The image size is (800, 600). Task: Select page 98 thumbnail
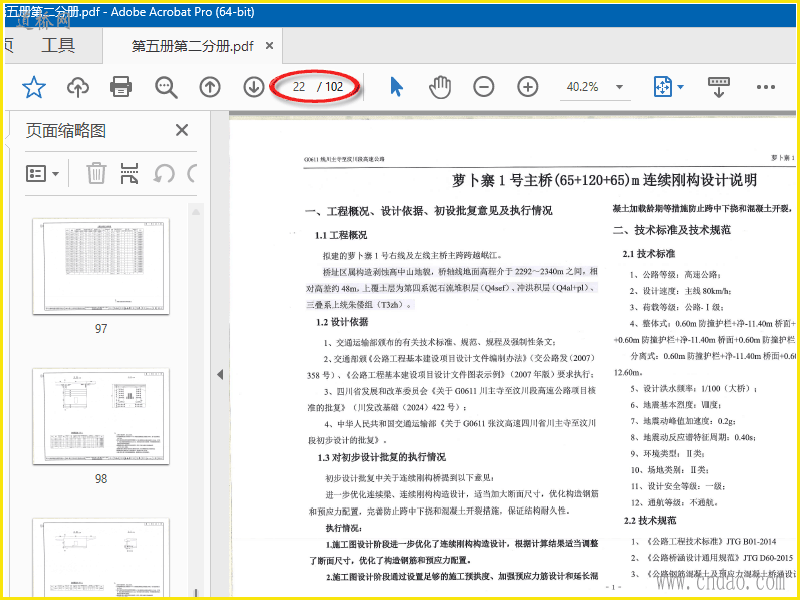pyautogui.click(x=100, y=418)
